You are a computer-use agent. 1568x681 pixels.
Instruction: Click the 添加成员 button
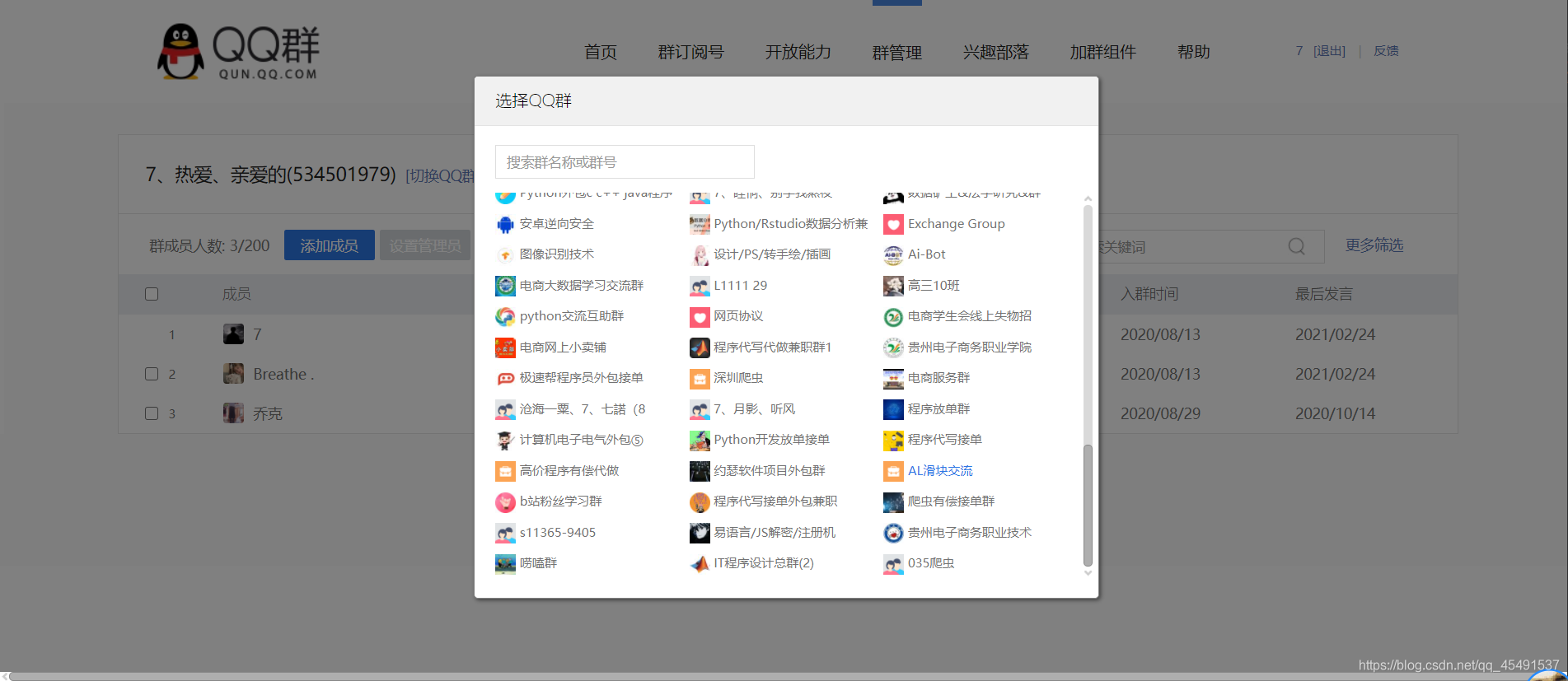pyautogui.click(x=330, y=245)
